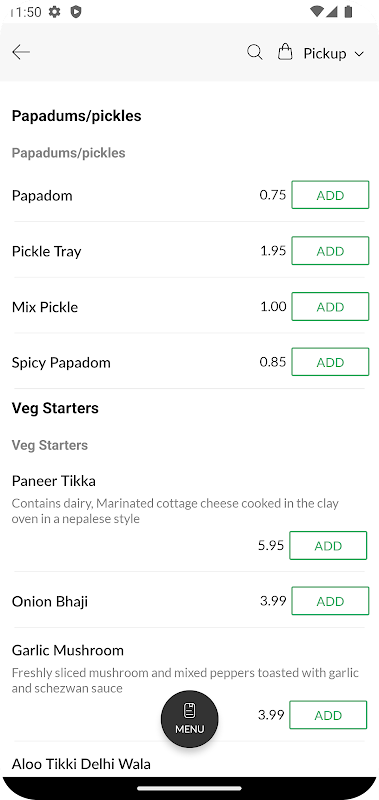Open the Aloo Tikki Delhi Wala item
Screen dimensions: 379x800
coord(81,764)
